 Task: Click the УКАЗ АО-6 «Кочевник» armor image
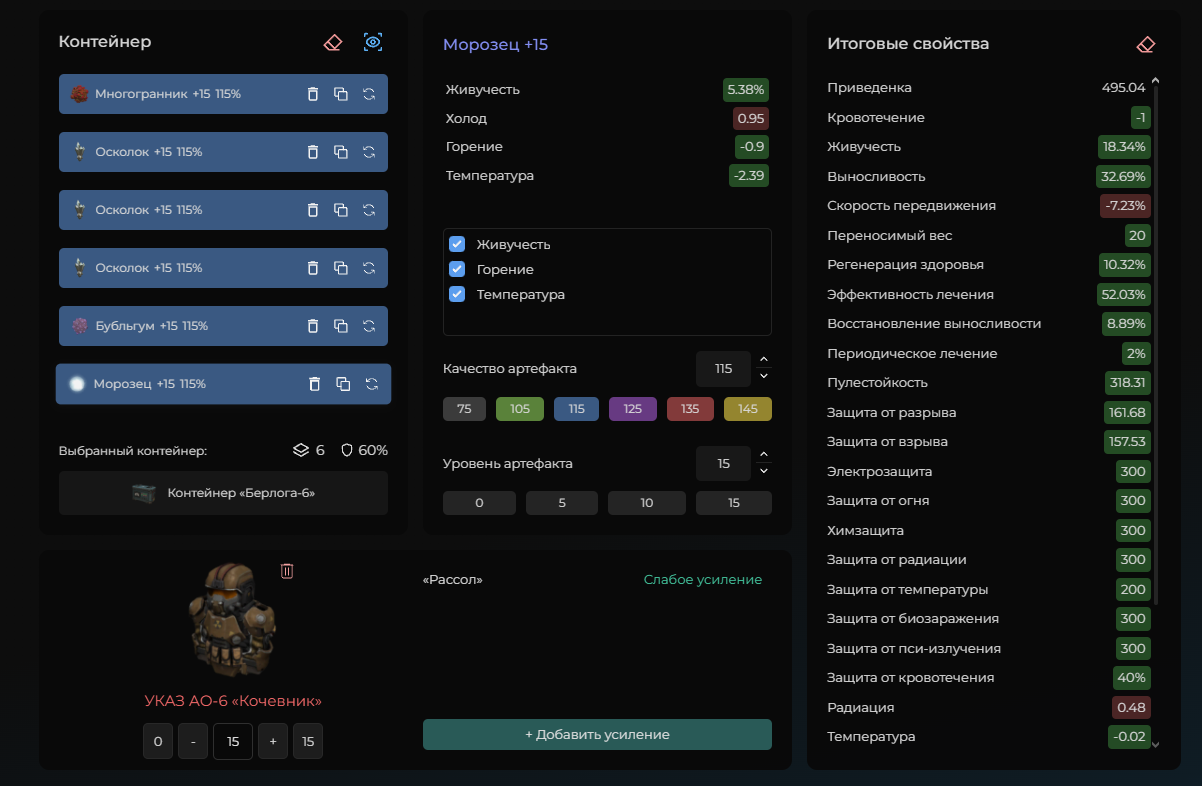(233, 619)
